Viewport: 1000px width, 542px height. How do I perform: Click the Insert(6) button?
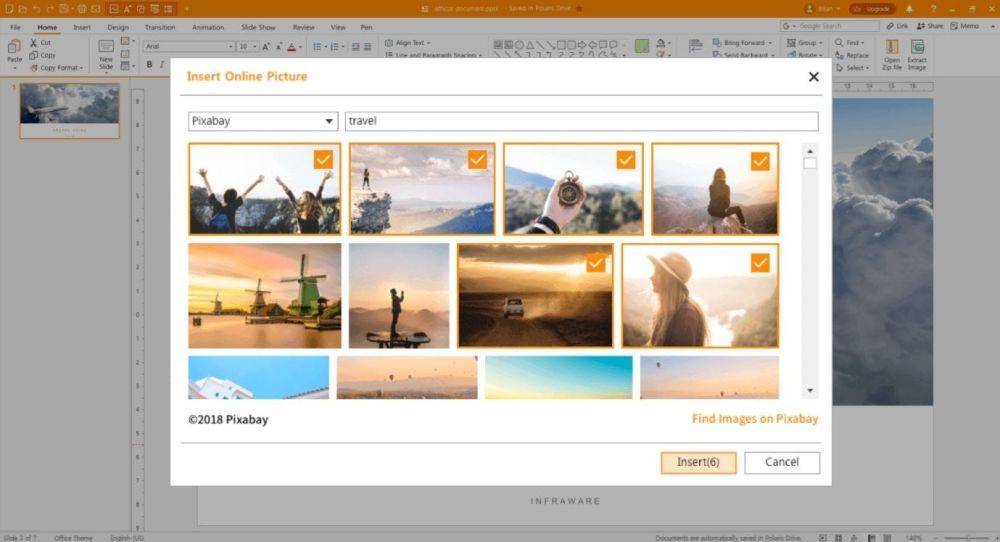[x=698, y=462]
